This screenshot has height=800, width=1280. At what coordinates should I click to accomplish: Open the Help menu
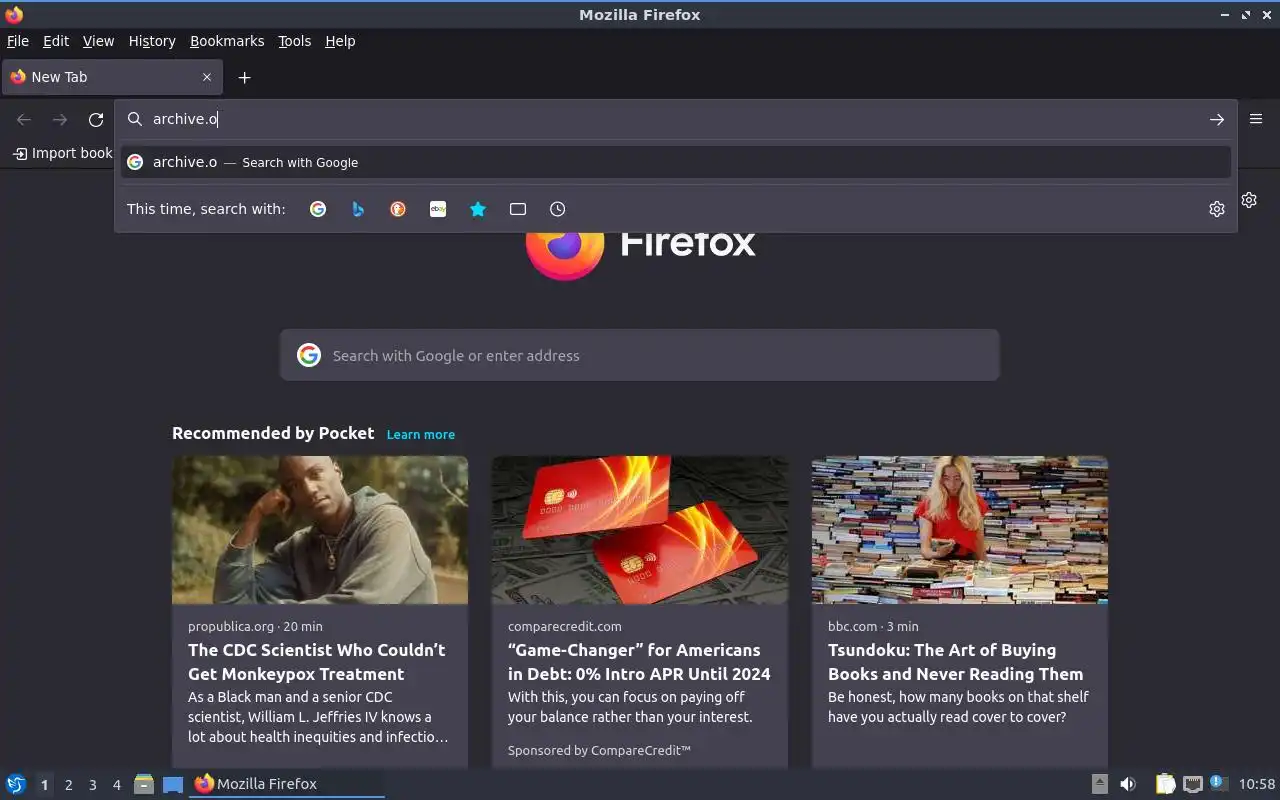click(x=340, y=41)
